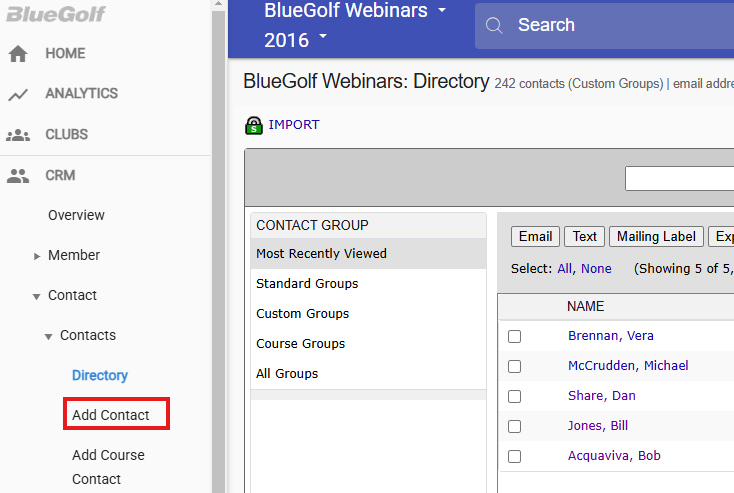Select Most Recently Viewed group
The height and width of the screenshot is (493, 734).
pyautogui.click(x=368, y=254)
